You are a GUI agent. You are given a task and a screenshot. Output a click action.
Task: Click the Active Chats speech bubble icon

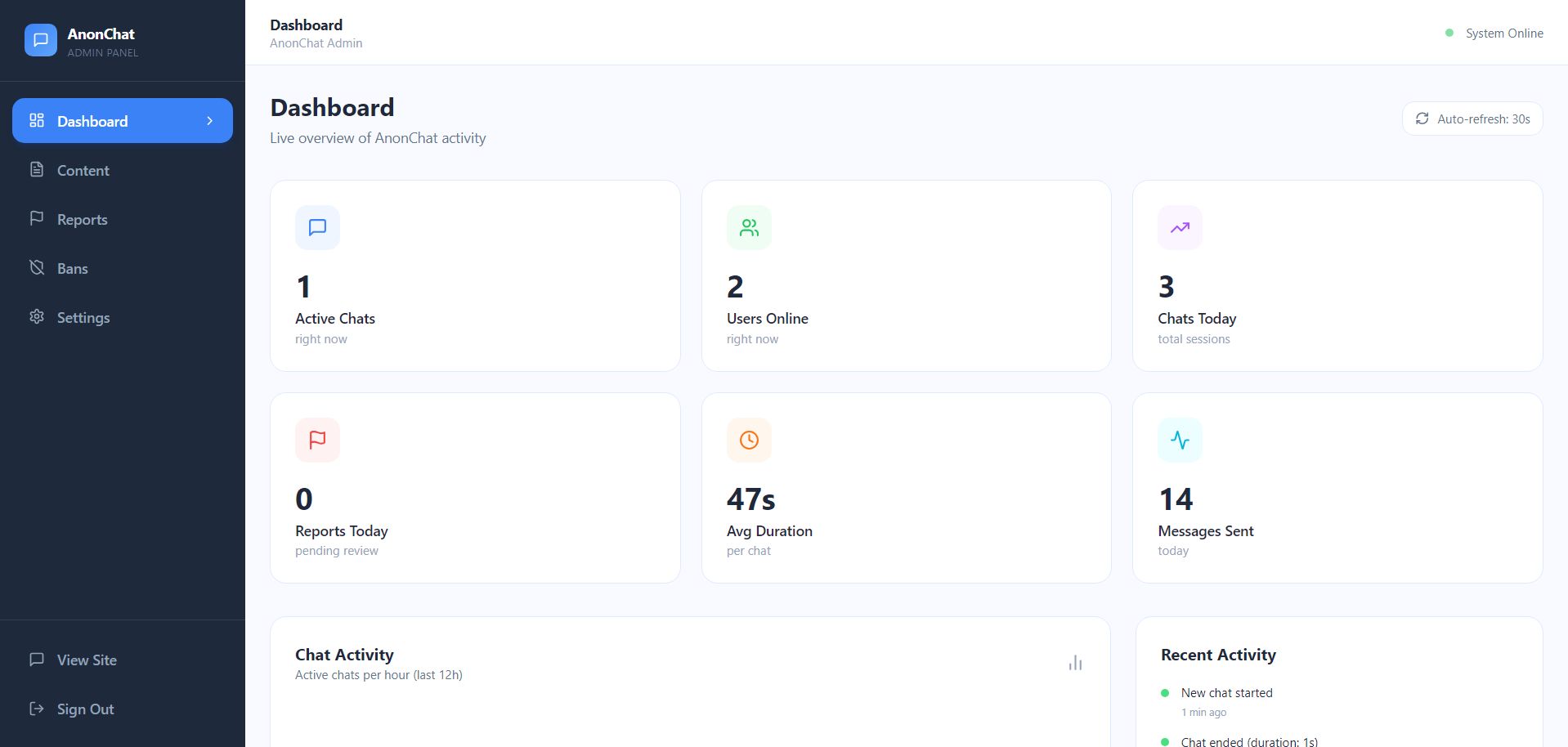[x=317, y=227]
